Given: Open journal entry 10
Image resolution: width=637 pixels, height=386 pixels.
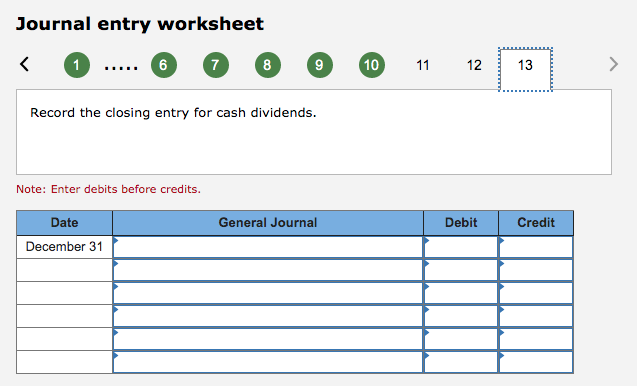Looking at the screenshot, I should (372, 65).
